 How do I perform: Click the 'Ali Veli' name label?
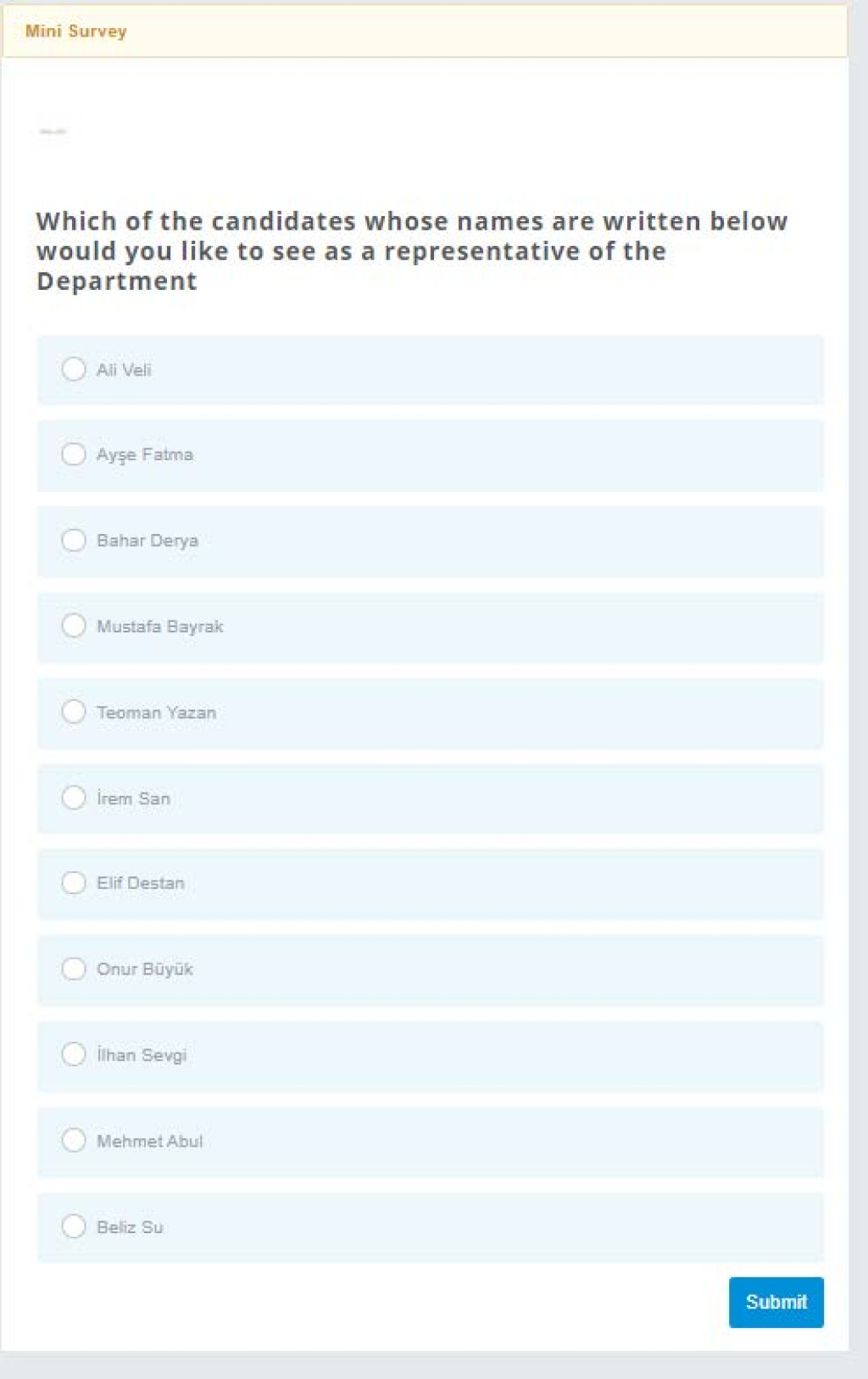click(124, 370)
